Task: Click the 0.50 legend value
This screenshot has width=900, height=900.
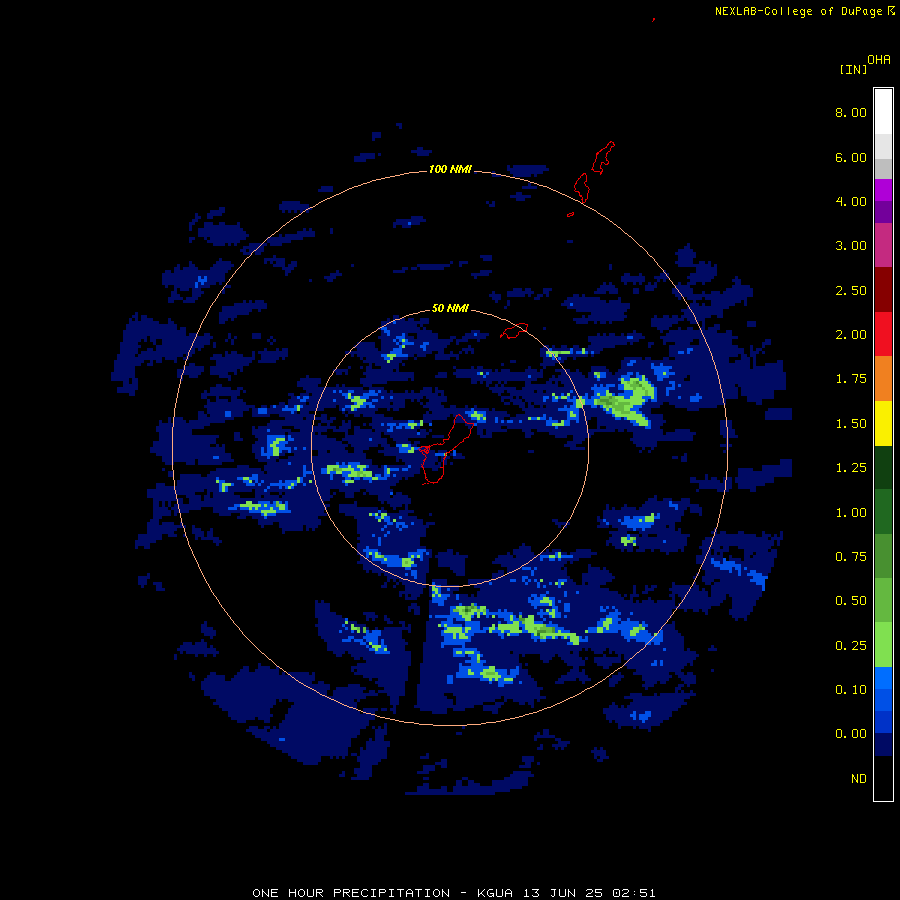Action: point(851,601)
